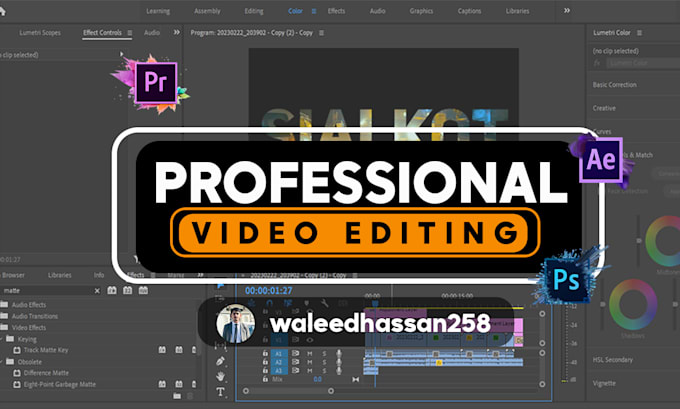The image size is (680, 409).
Task: Open the Info panel tab
Action: point(99,275)
